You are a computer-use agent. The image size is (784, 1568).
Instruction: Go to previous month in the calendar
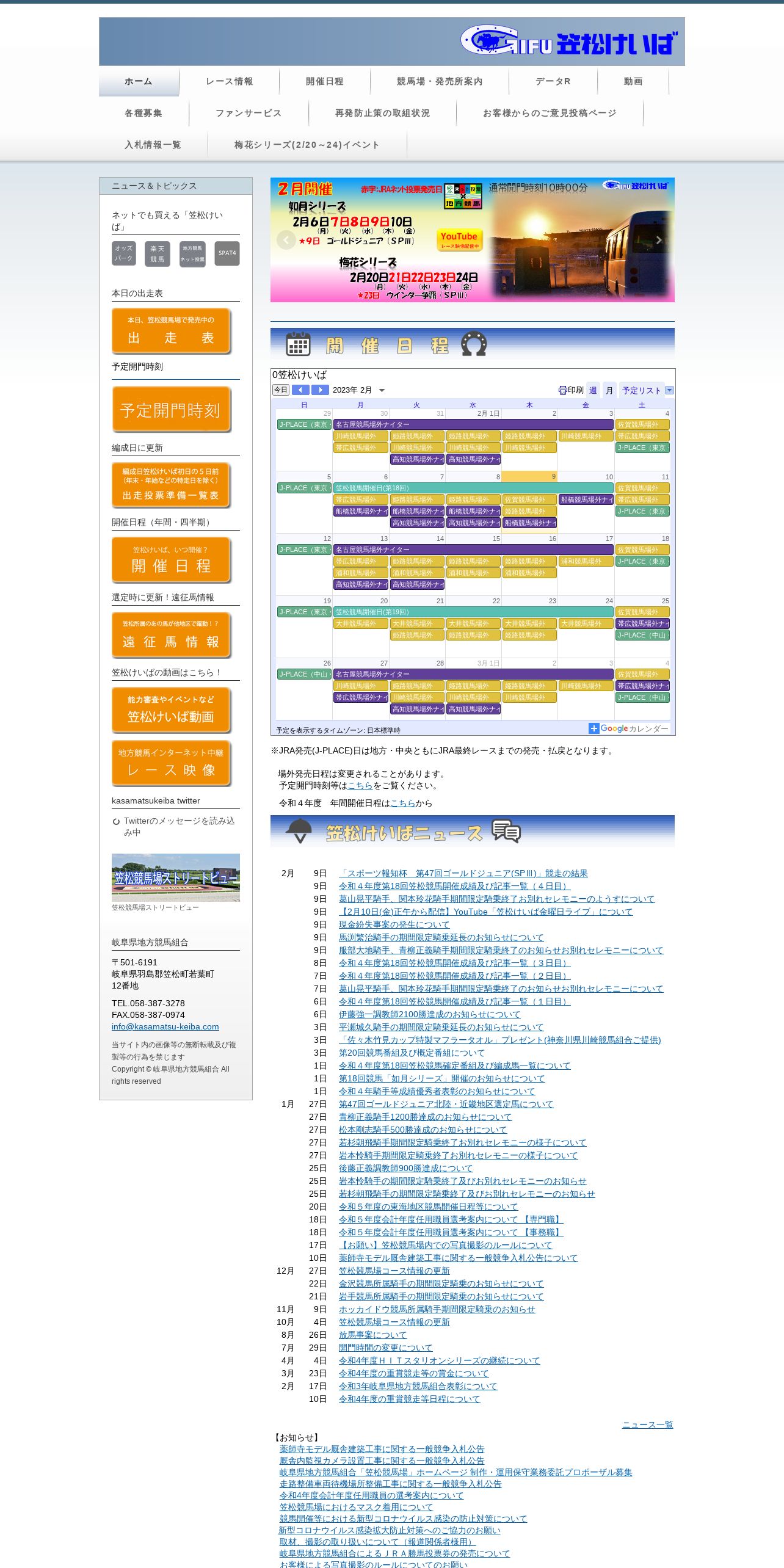point(300,390)
